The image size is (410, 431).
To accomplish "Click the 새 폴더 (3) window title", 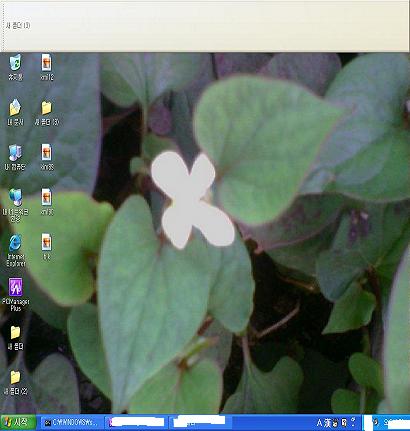I will [18, 25].
